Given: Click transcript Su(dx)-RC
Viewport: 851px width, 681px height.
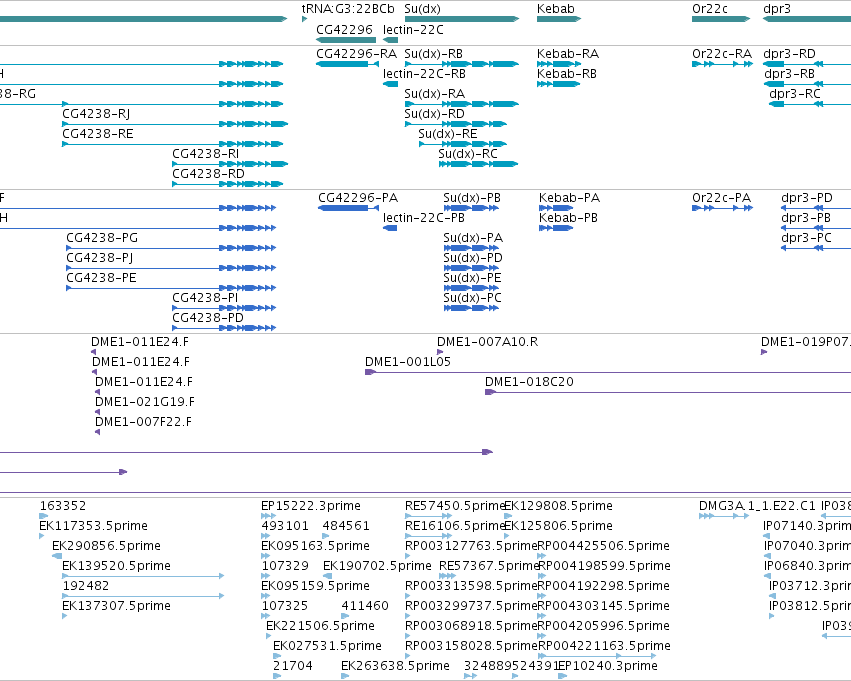Looking at the screenshot, I should coord(479,164).
